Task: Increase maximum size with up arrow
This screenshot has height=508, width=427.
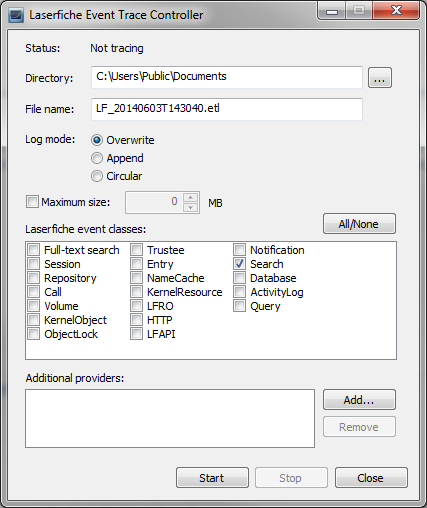Action: pyautogui.click(x=190, y=198)
